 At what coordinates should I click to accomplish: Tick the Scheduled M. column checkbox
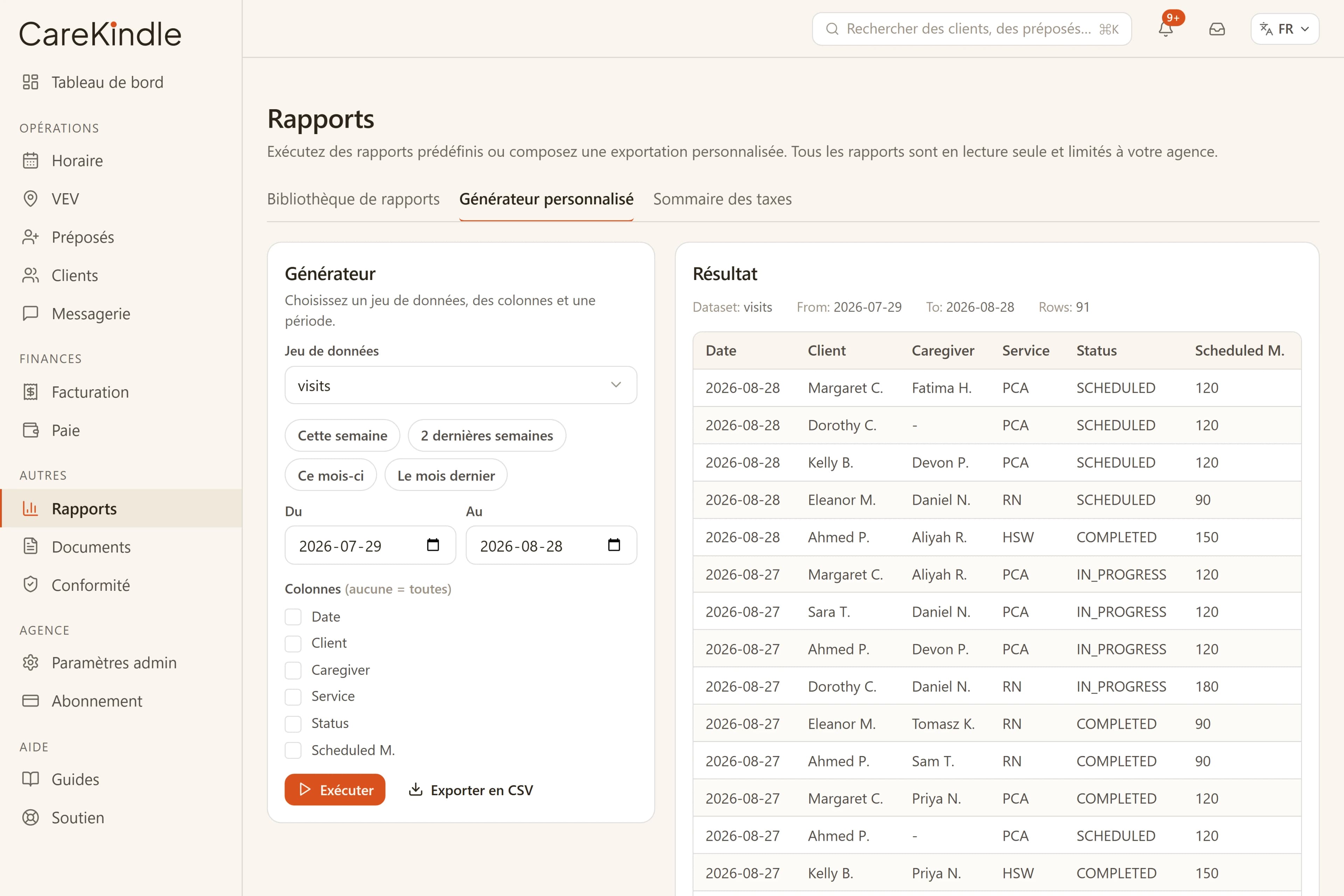(x=293, y=750)
